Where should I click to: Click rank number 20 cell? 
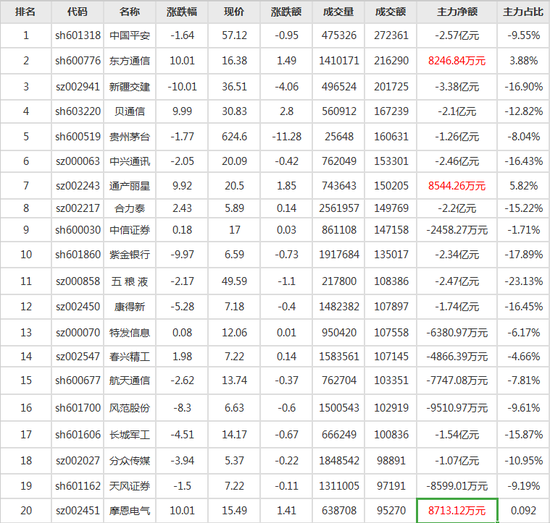26,511
